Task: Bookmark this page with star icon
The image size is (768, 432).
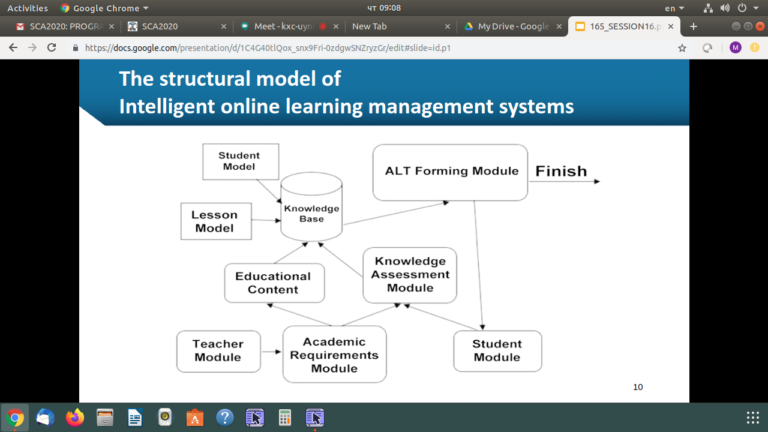Action: click(x=682, y=47)
